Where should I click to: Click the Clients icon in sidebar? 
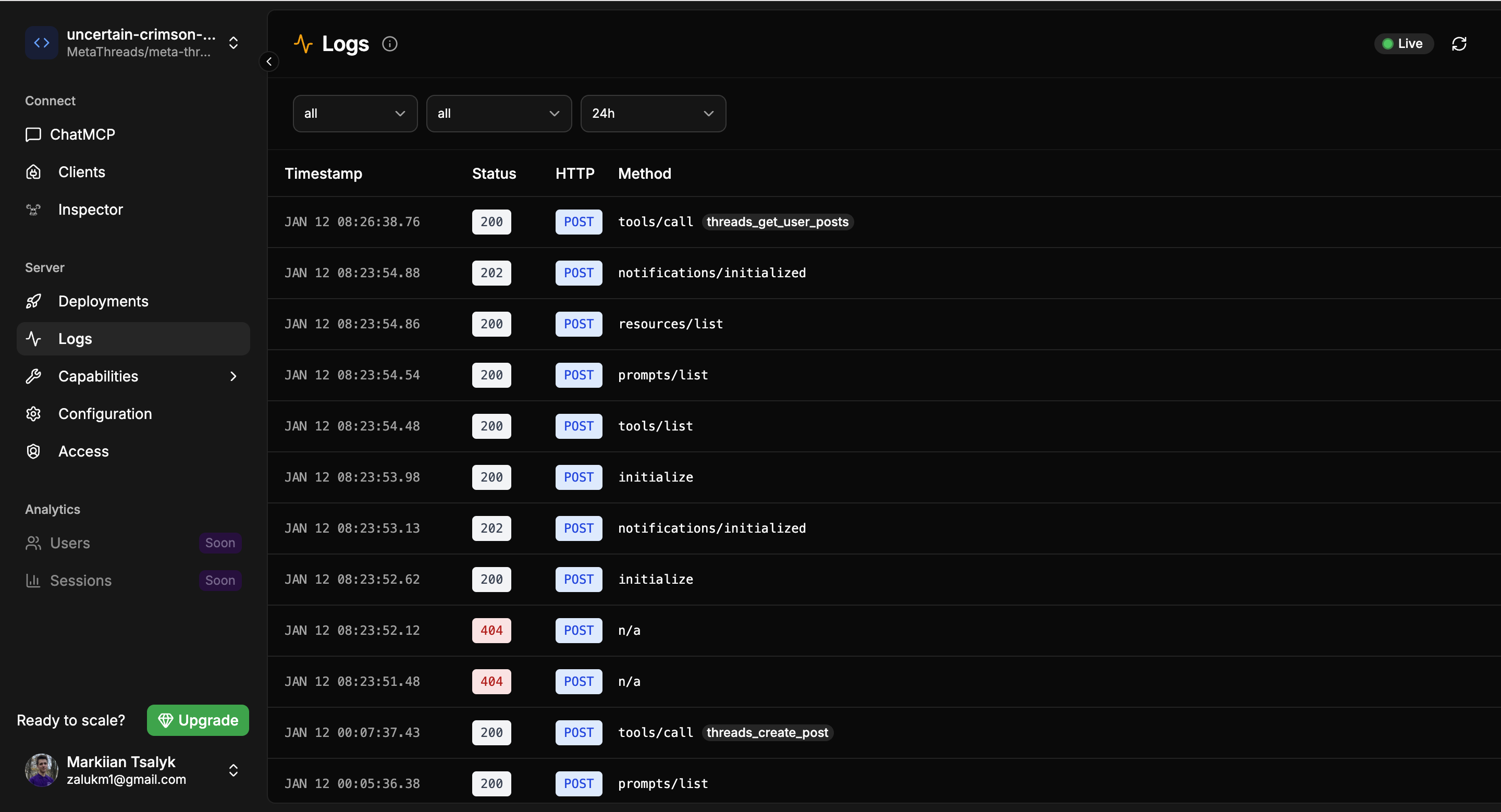point(33,172)
